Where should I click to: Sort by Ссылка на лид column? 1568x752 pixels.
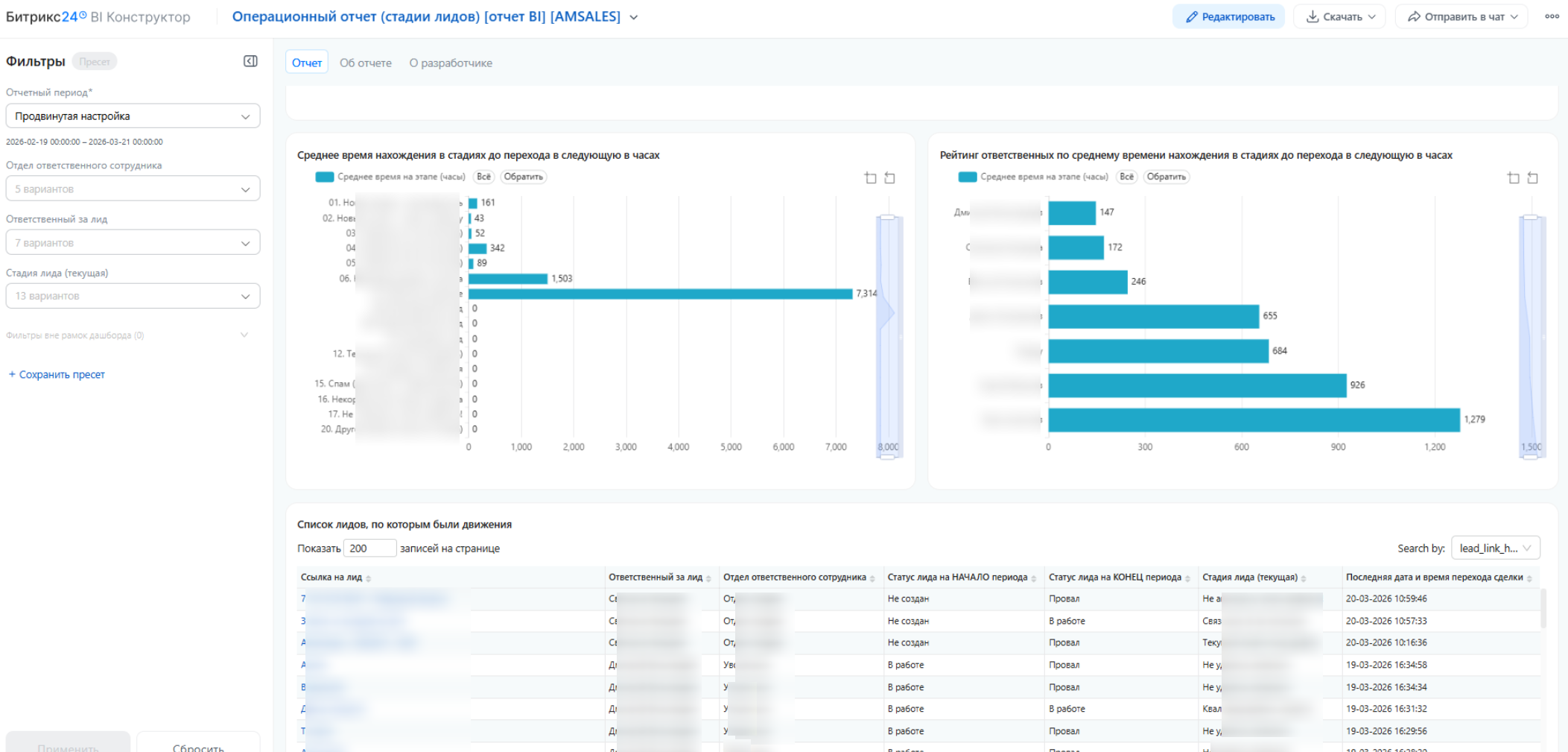(368, 578)
